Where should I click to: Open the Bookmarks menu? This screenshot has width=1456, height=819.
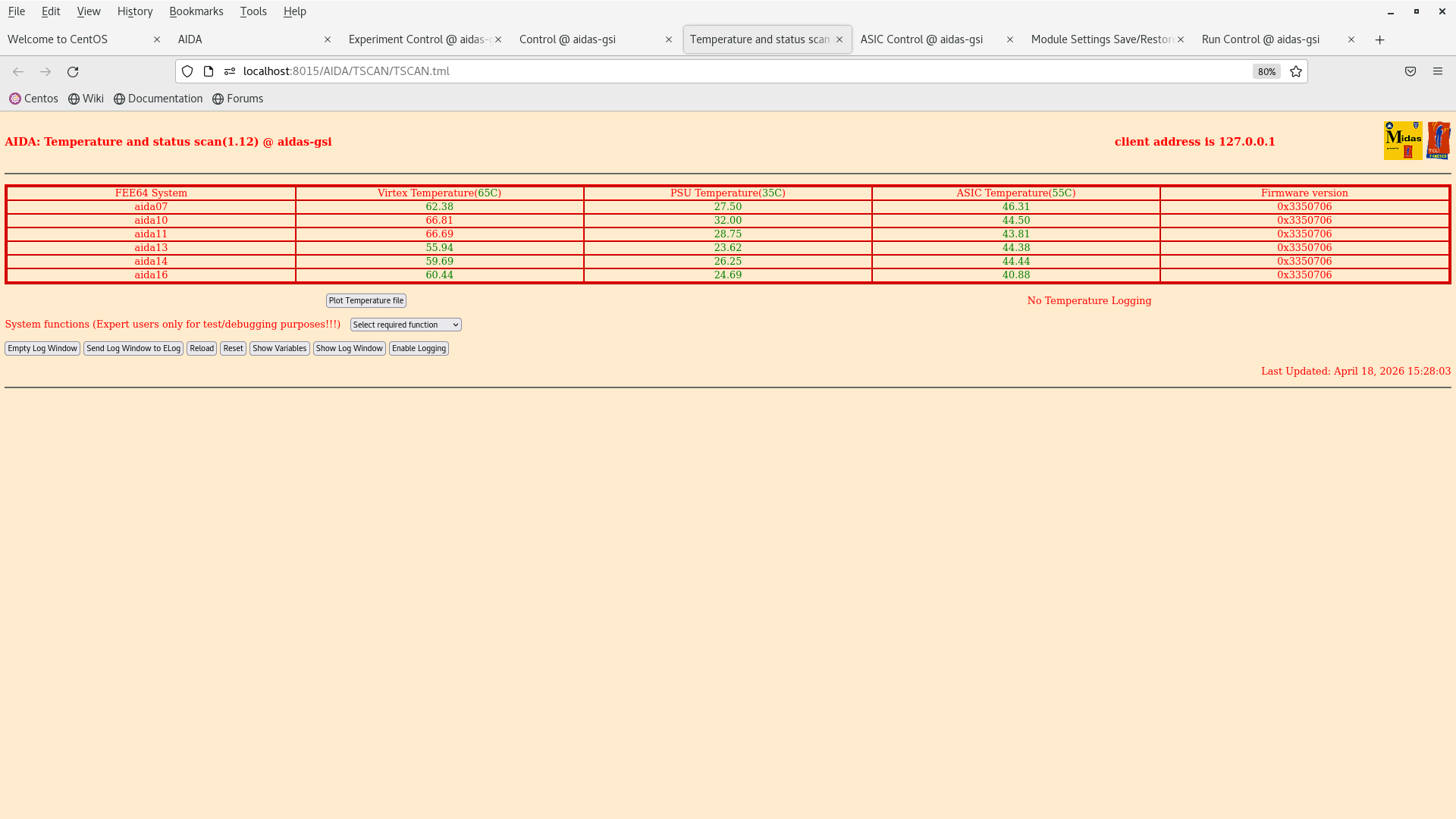196,11
